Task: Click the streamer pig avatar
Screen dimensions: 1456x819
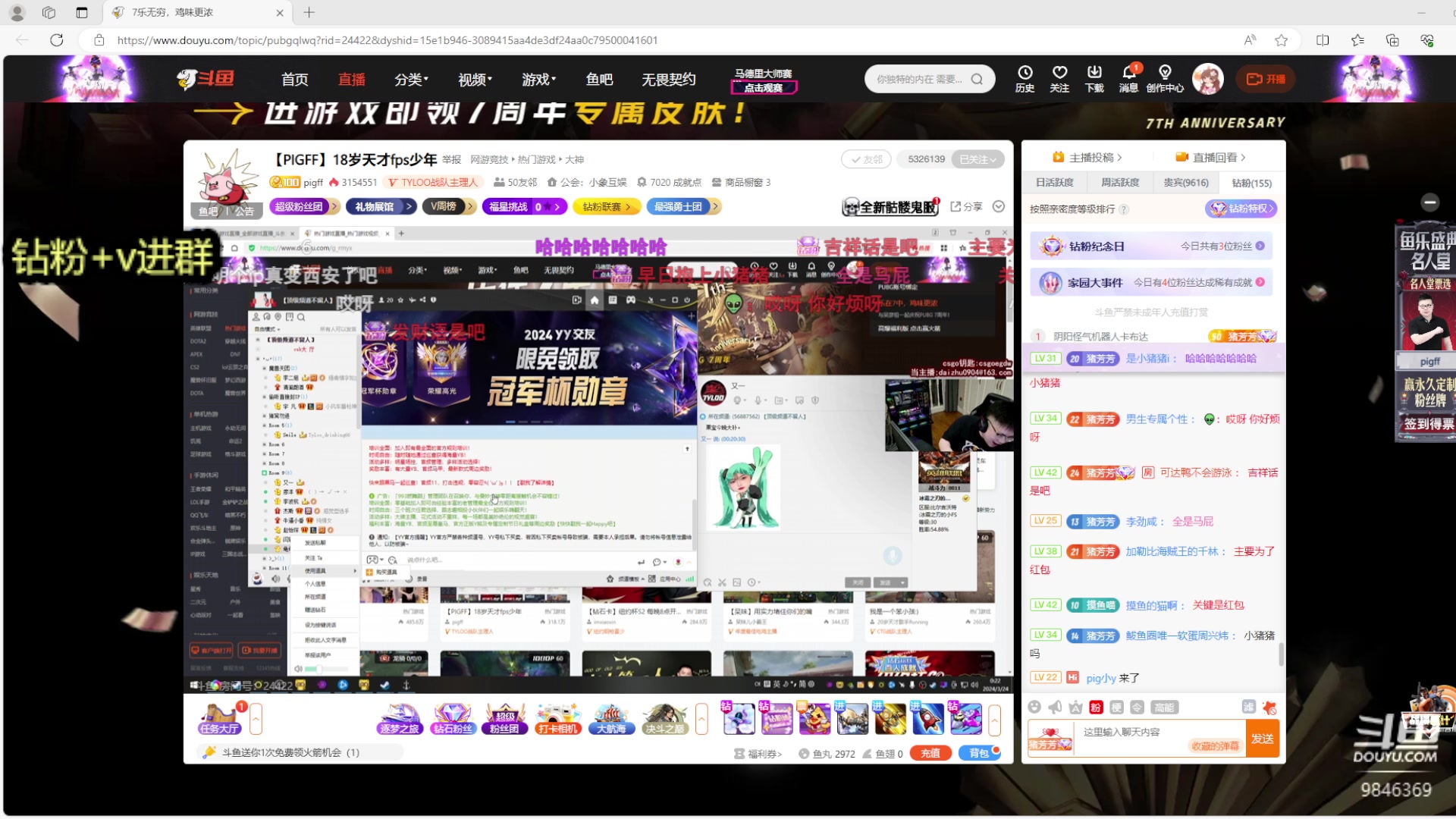Action: pos(227,180)
